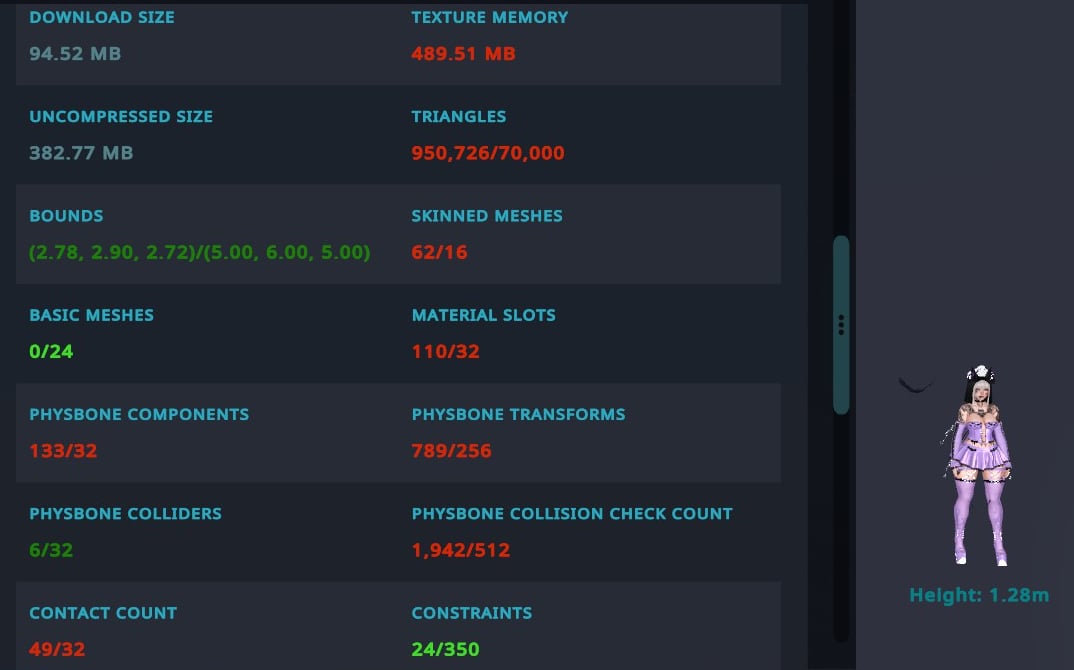Click the three-dot scrollbar handle
The width and height of the screenshot is (1074, 670).
tap(841, 325)
